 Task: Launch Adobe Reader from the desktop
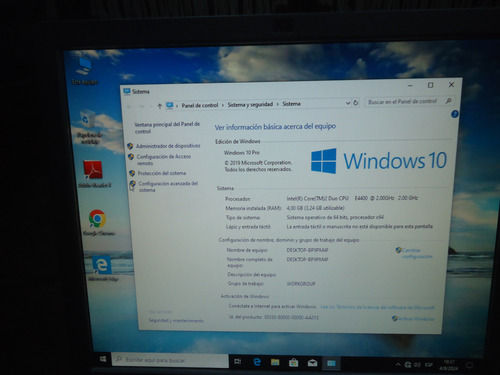(x=93, y=174)
